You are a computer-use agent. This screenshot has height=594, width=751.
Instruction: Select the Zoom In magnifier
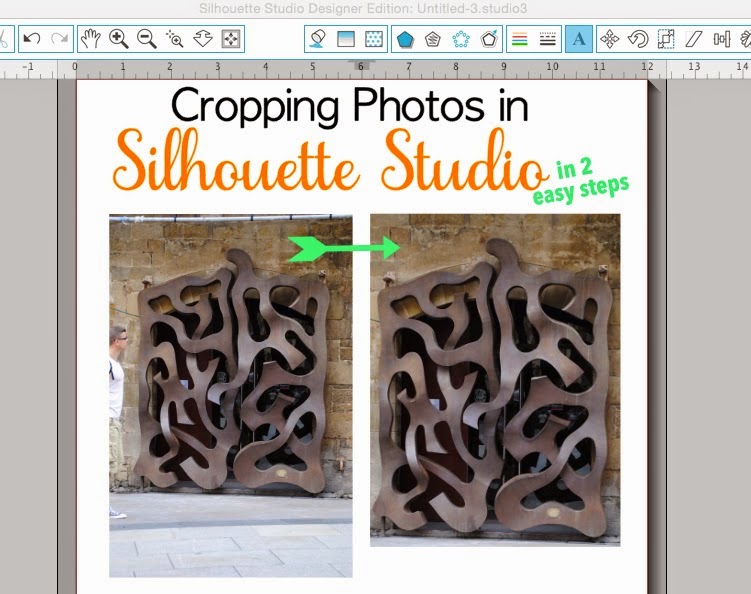point(118,38)
